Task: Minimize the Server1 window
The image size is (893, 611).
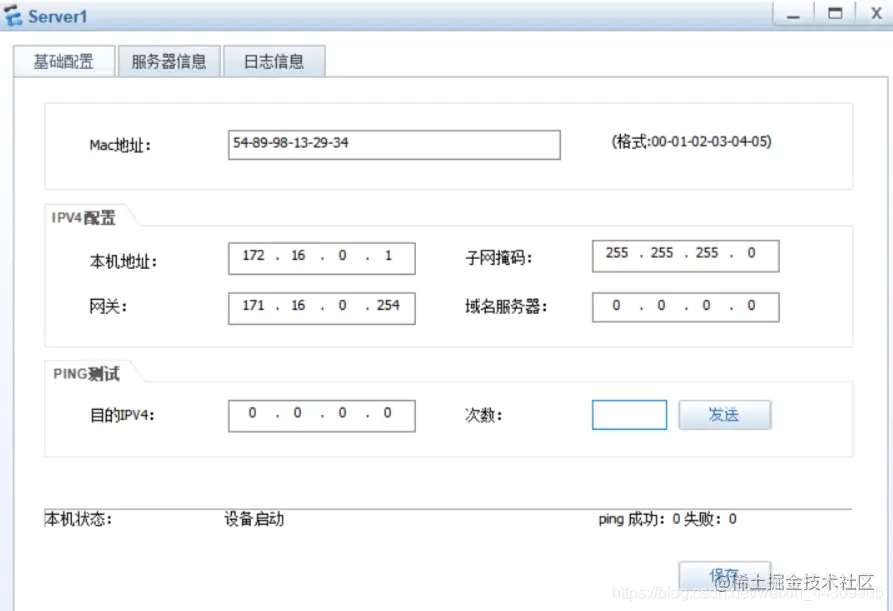Action: [x=793, y=14]
